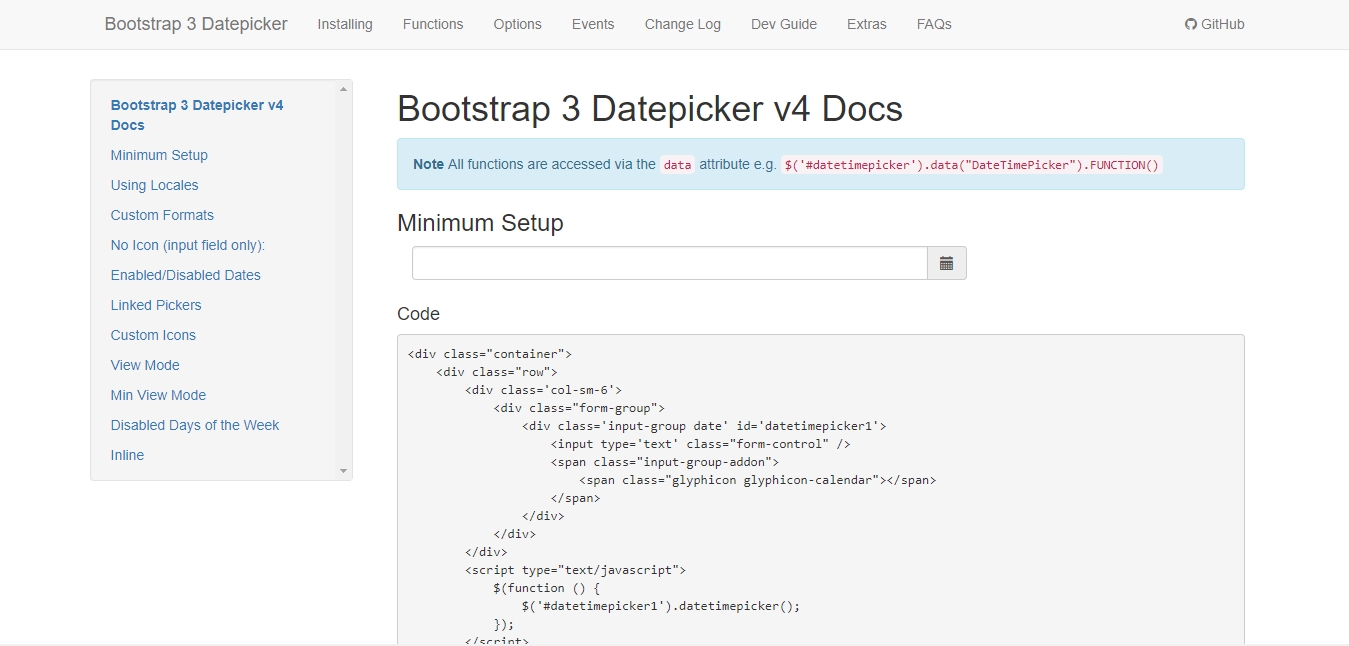Click the sidebar scroll up arrow
Viewport: 1349px width, 646px height.
[x=343, y=89]
